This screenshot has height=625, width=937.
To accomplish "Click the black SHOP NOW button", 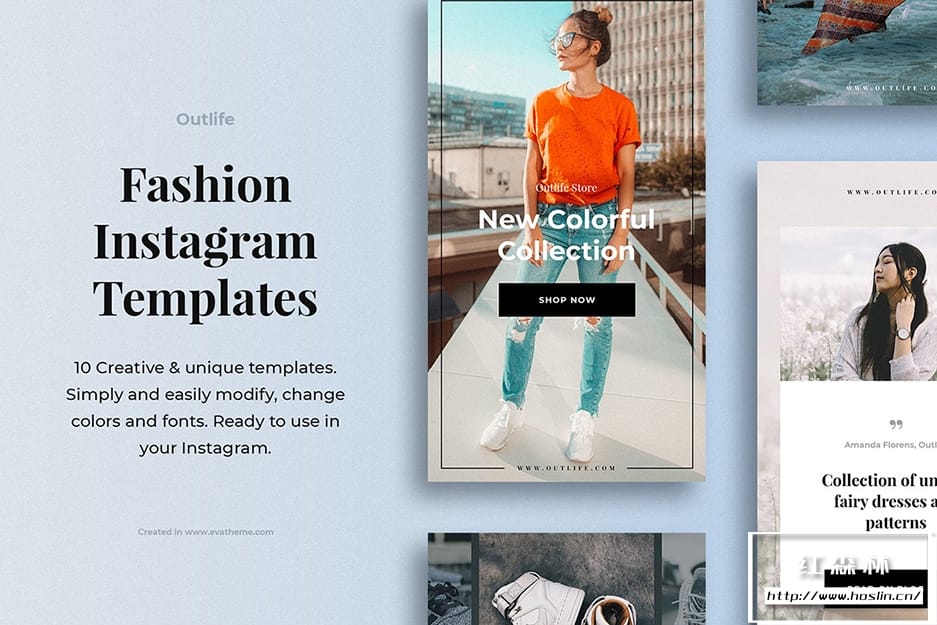I will pyautogui.click(x=567, y=300).
